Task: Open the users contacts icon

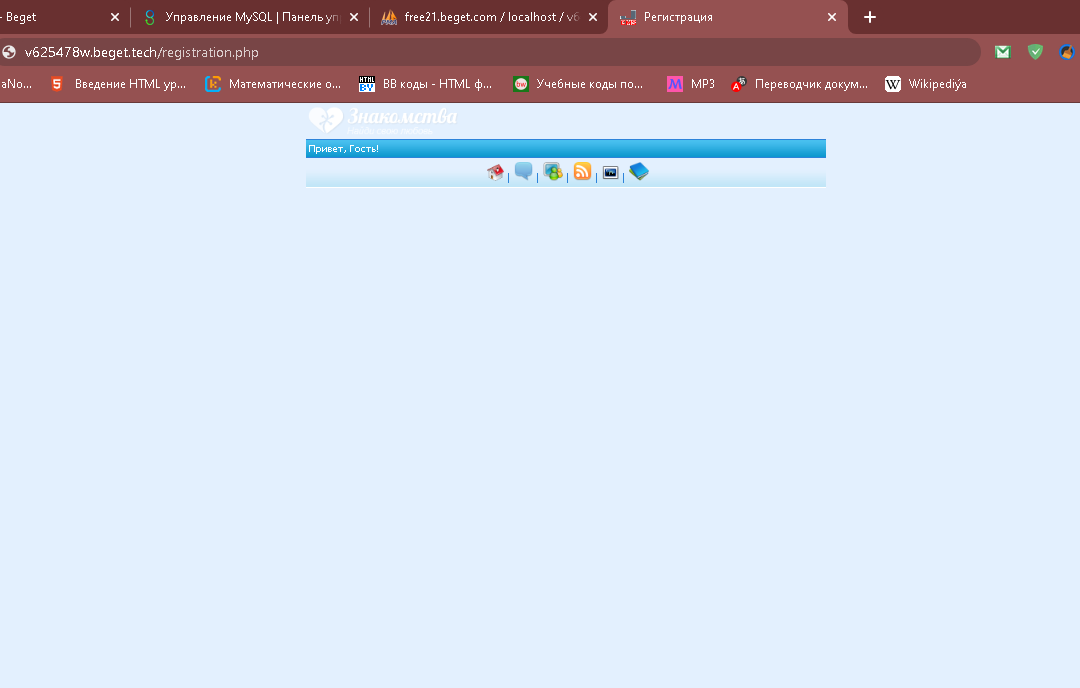Action: (552, 171)
